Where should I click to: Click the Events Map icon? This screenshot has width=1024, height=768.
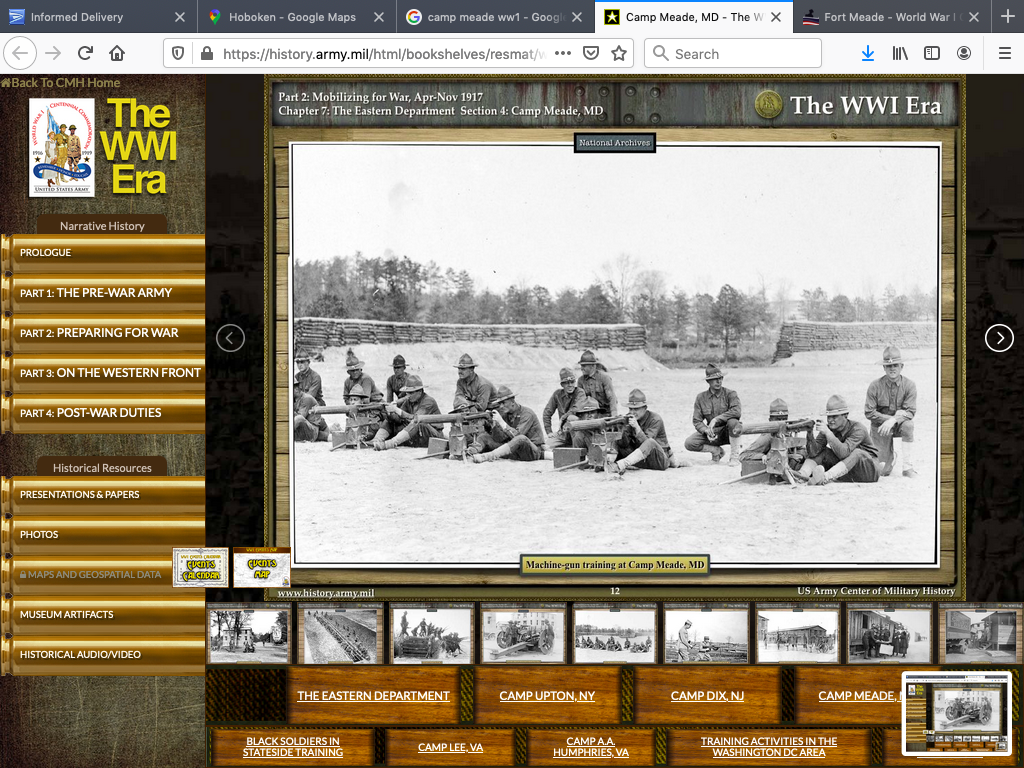click(261, 567)
